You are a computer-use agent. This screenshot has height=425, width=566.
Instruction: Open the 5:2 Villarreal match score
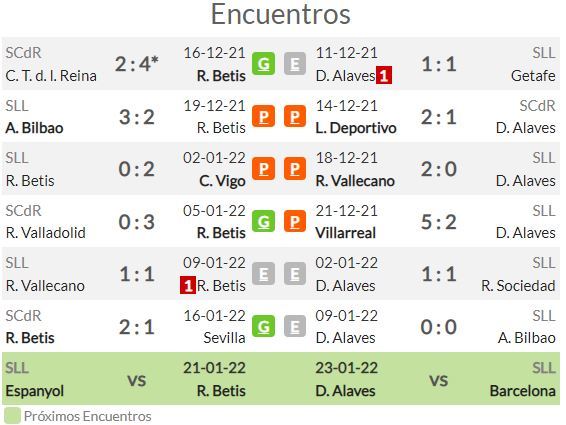(439, 222)
